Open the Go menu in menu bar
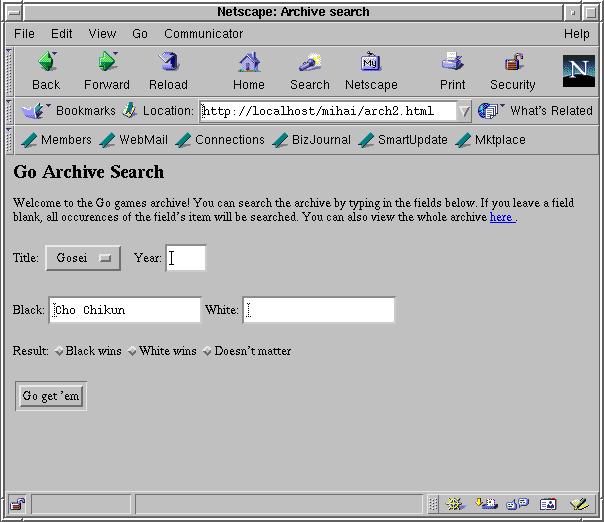 (x=140, y=33)
